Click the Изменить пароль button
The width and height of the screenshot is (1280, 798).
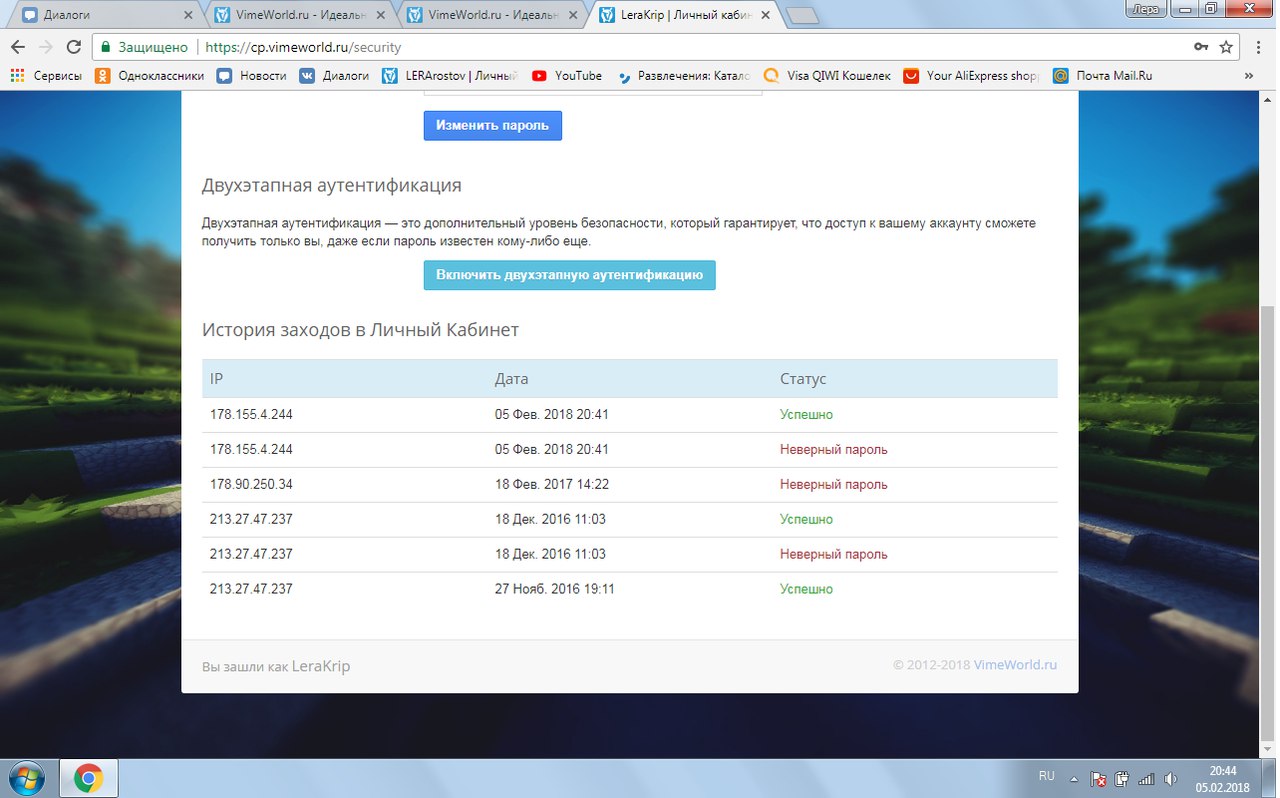pyautogui.click(x=492, y=125)
